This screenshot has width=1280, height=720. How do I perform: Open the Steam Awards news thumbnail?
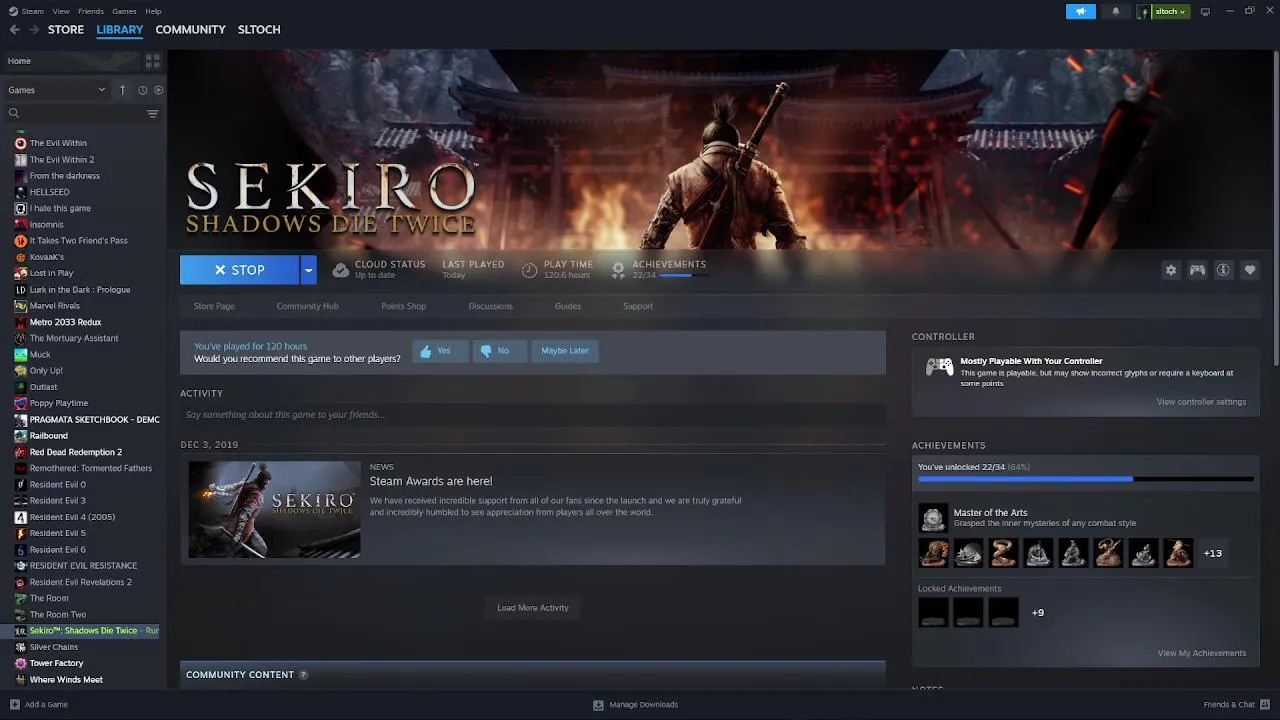tap(274, 509)
